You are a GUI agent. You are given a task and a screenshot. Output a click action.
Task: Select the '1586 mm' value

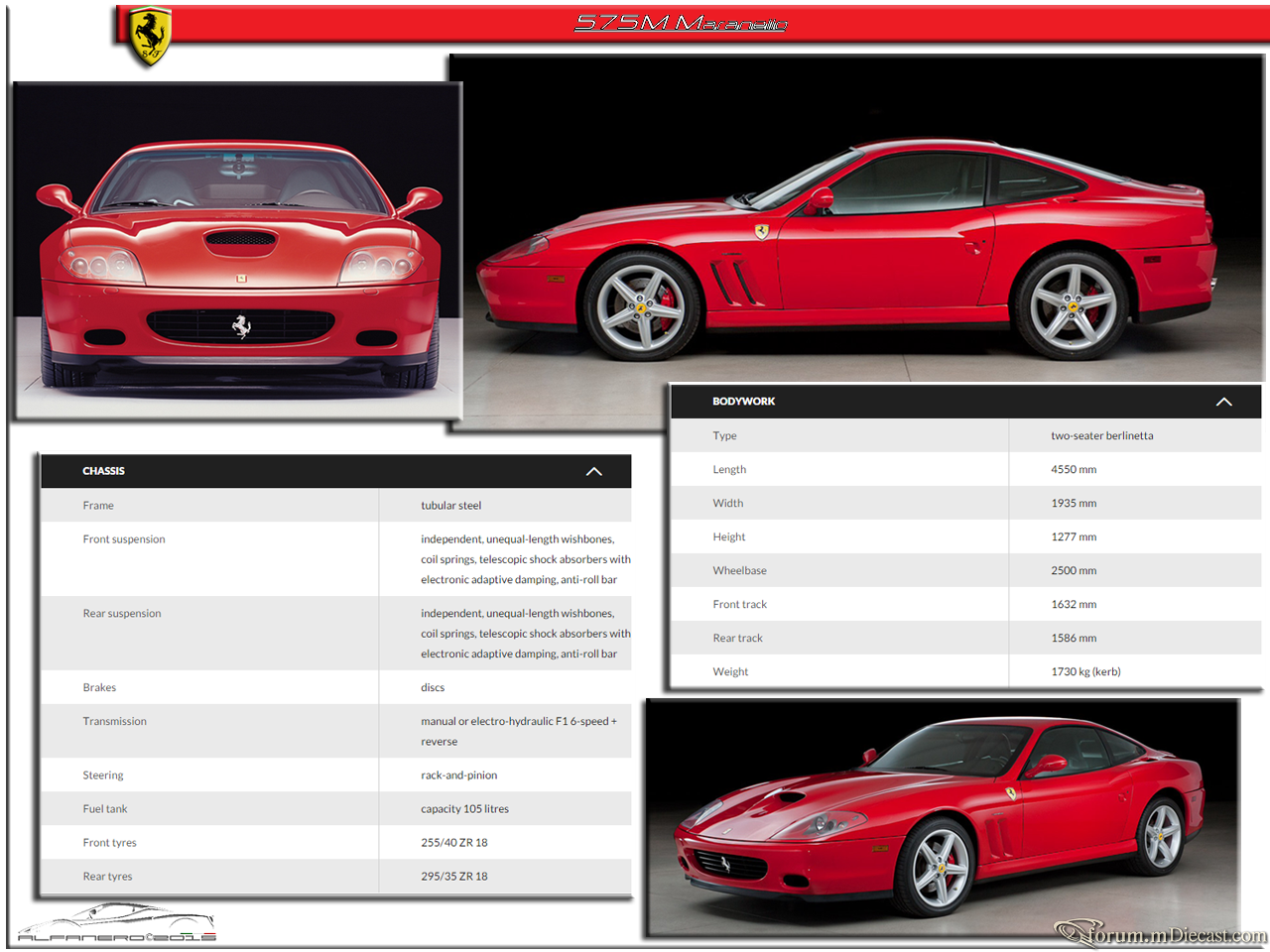pos(1074,639)
